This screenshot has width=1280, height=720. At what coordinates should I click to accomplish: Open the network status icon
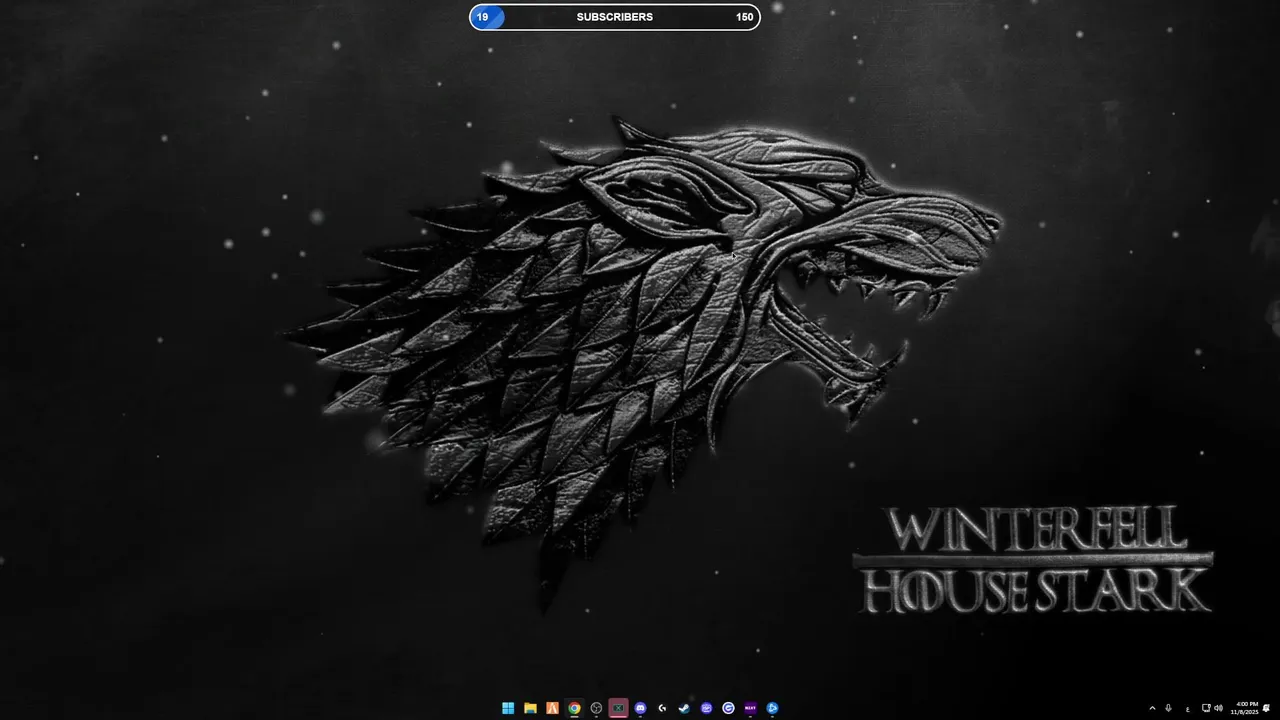pos(1206,708)
